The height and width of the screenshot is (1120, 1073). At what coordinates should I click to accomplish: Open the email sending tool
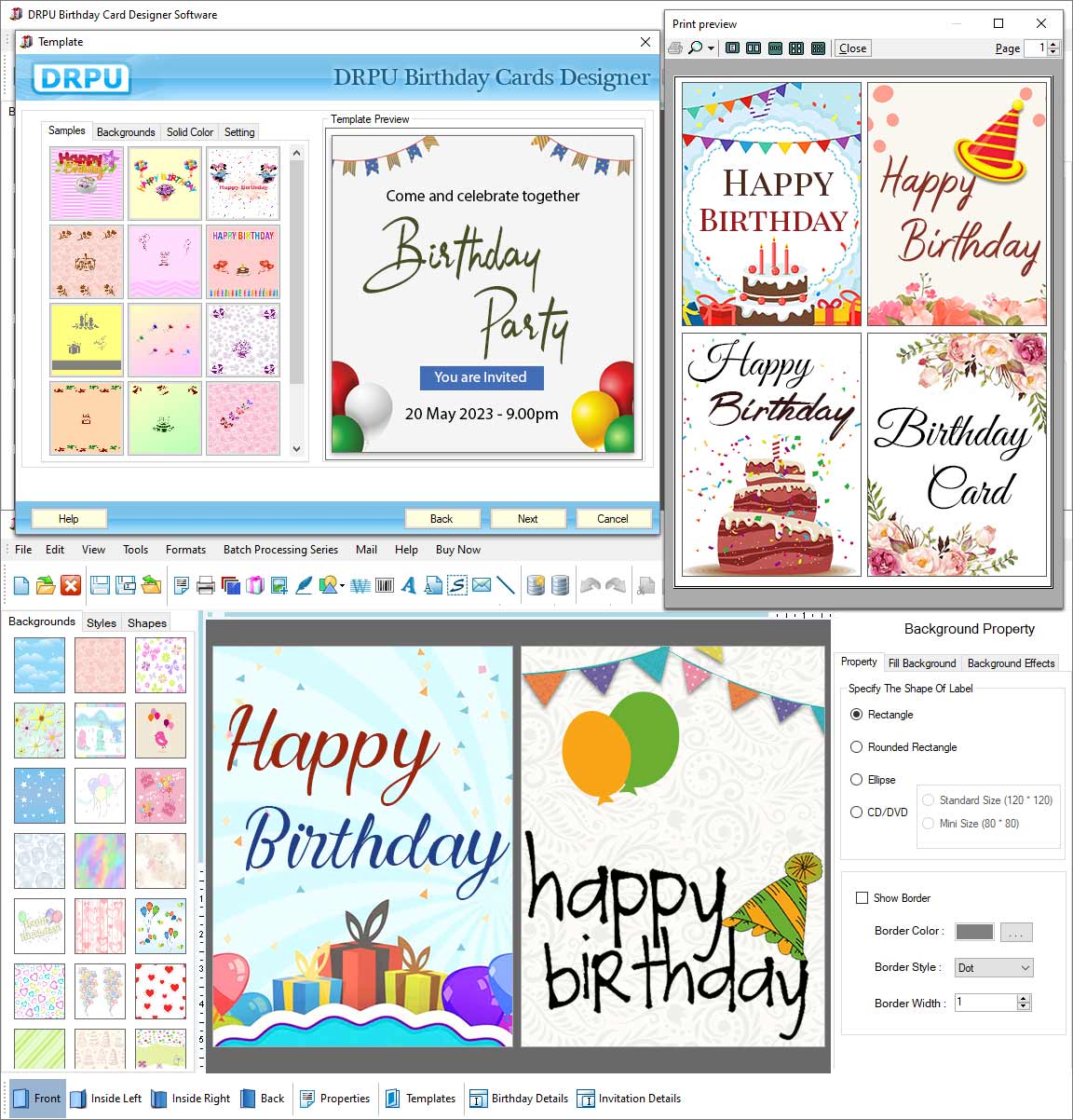click(482, 585)
